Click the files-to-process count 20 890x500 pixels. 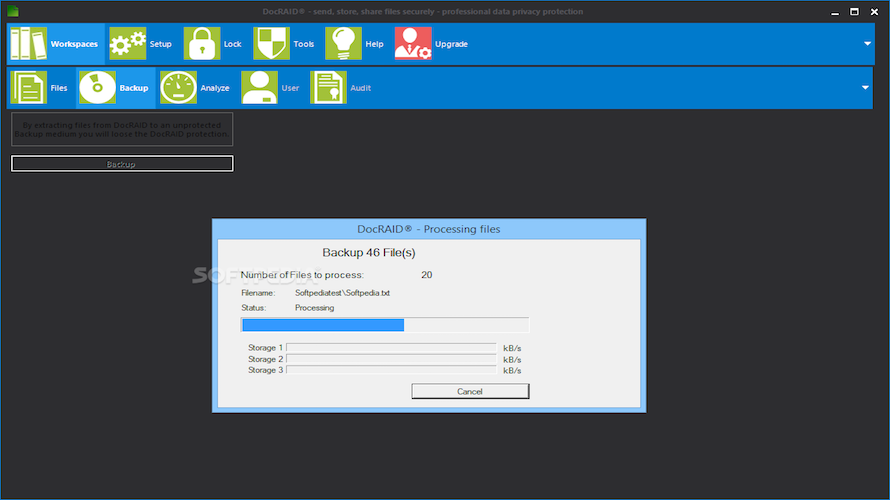pyautogui.click(x=427, y=275)
